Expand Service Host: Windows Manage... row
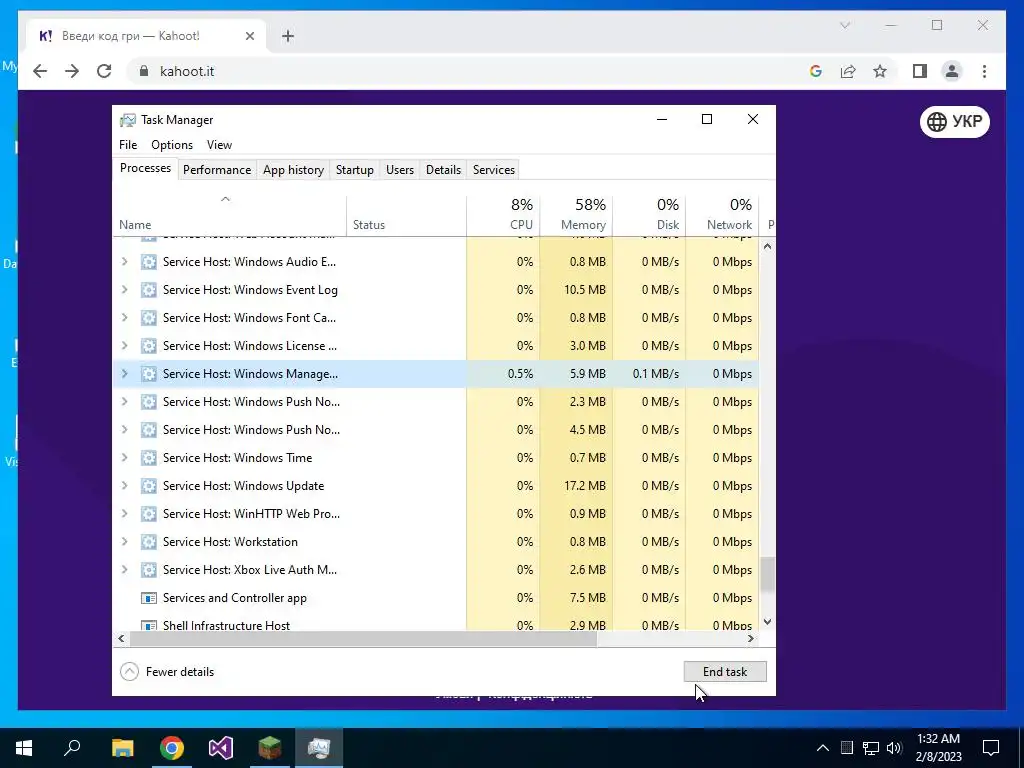1024x768 pixels. click(x=124, y=374)
